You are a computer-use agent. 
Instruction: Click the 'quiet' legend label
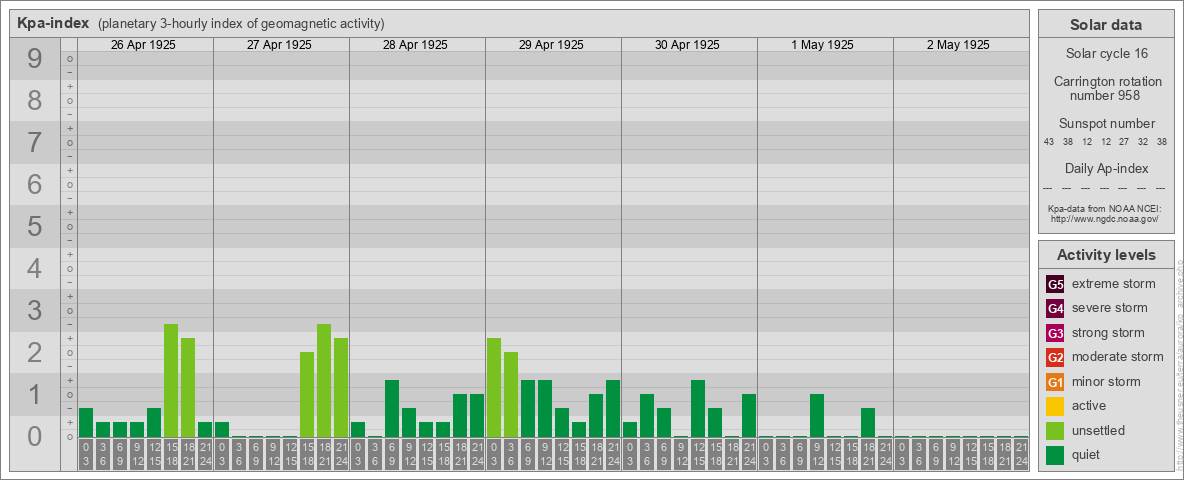point(1087,455)
